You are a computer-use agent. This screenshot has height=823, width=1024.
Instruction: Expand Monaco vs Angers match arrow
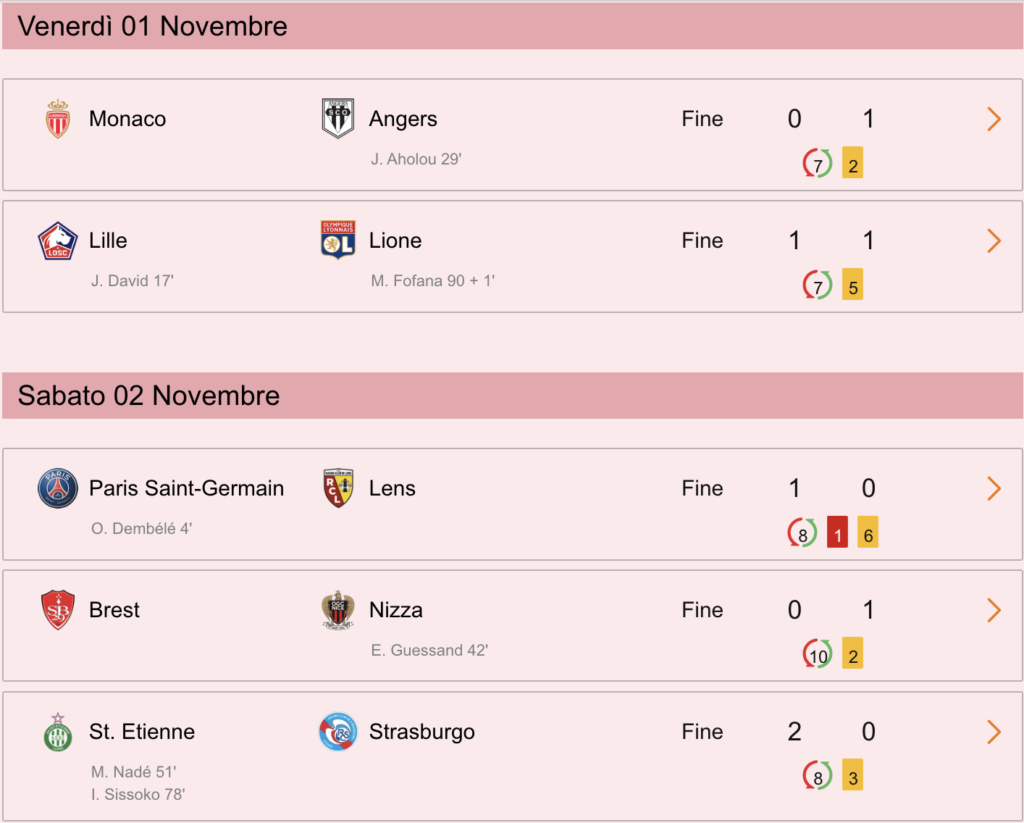point(994,119)
